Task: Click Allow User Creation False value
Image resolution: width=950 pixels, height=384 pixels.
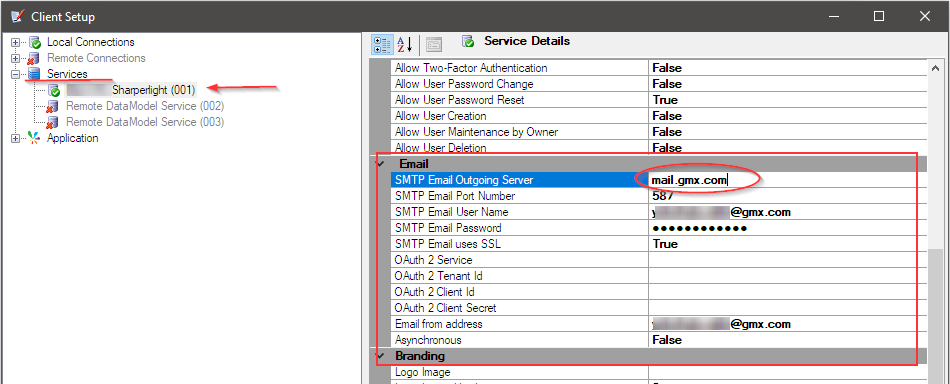Action: [x=788, y=116]
